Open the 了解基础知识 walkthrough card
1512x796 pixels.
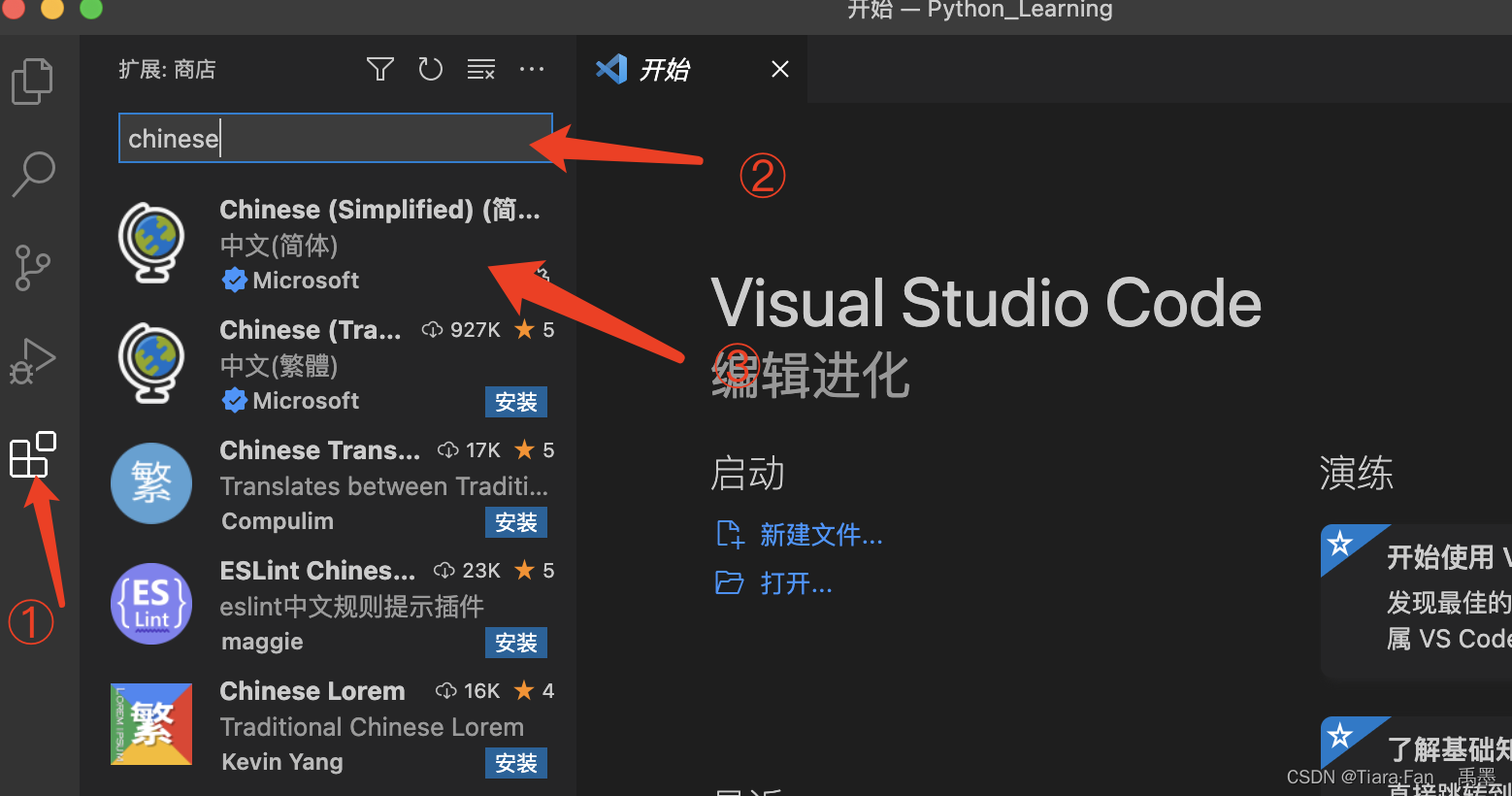pos(1416,756)
